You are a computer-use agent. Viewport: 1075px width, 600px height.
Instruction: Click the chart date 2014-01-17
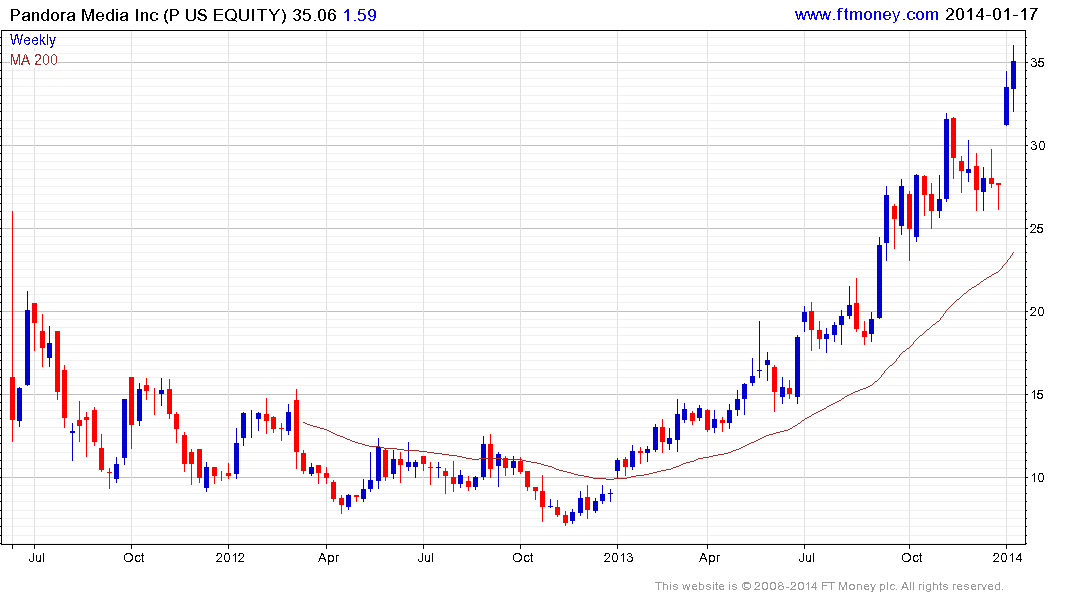992,14
